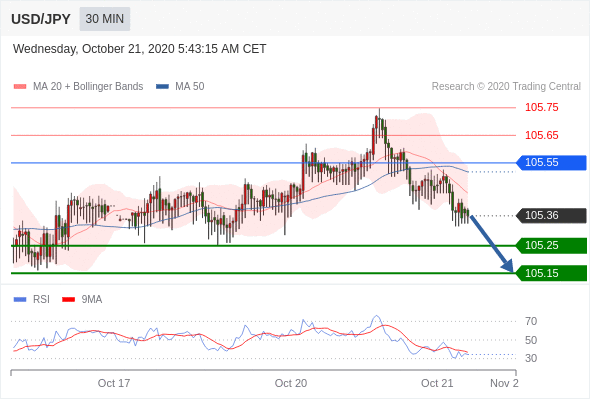Click the USD/JPY pair title

coord(41,19)
